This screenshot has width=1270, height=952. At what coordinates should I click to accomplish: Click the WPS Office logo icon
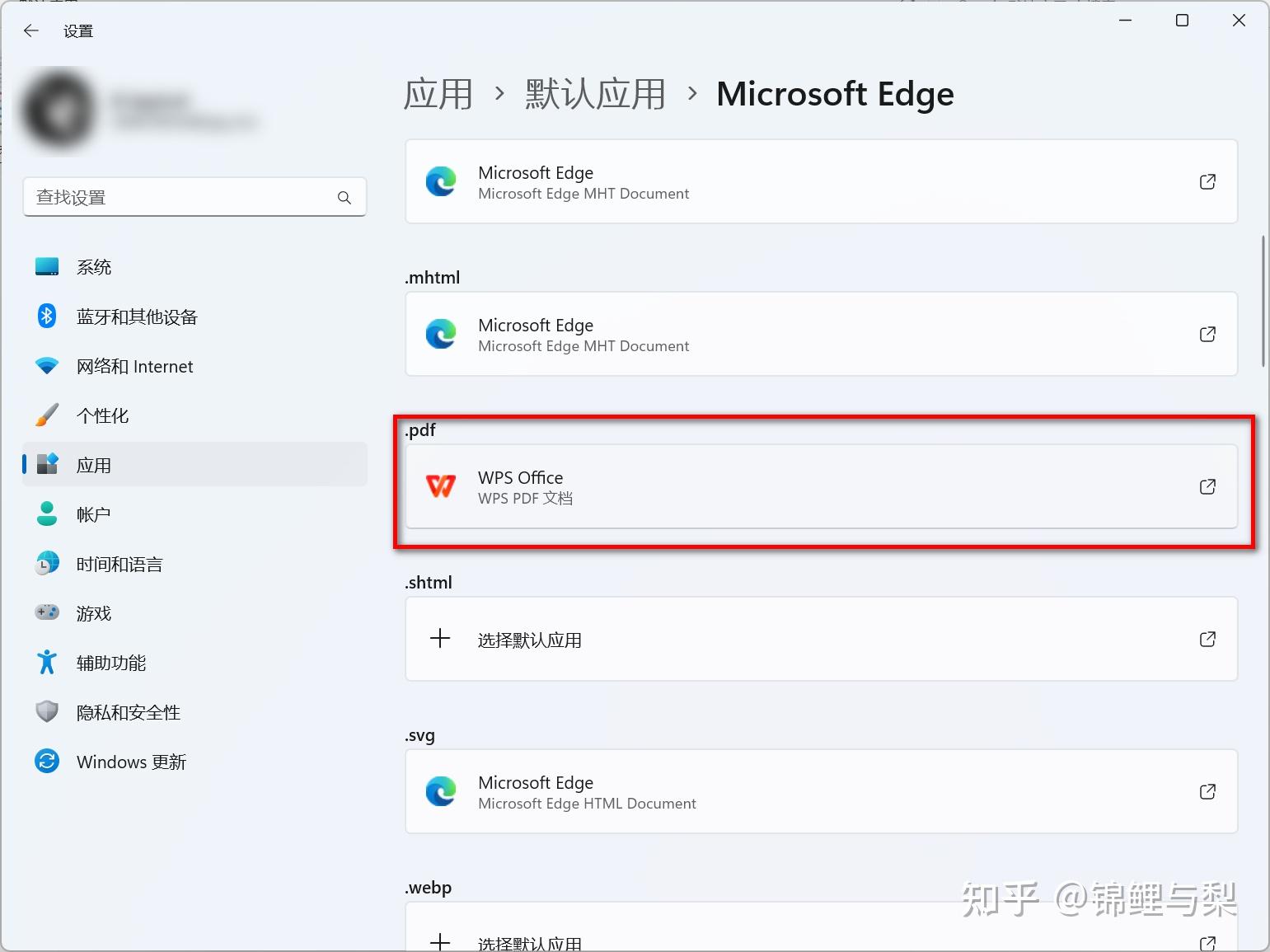coord(441,486)
